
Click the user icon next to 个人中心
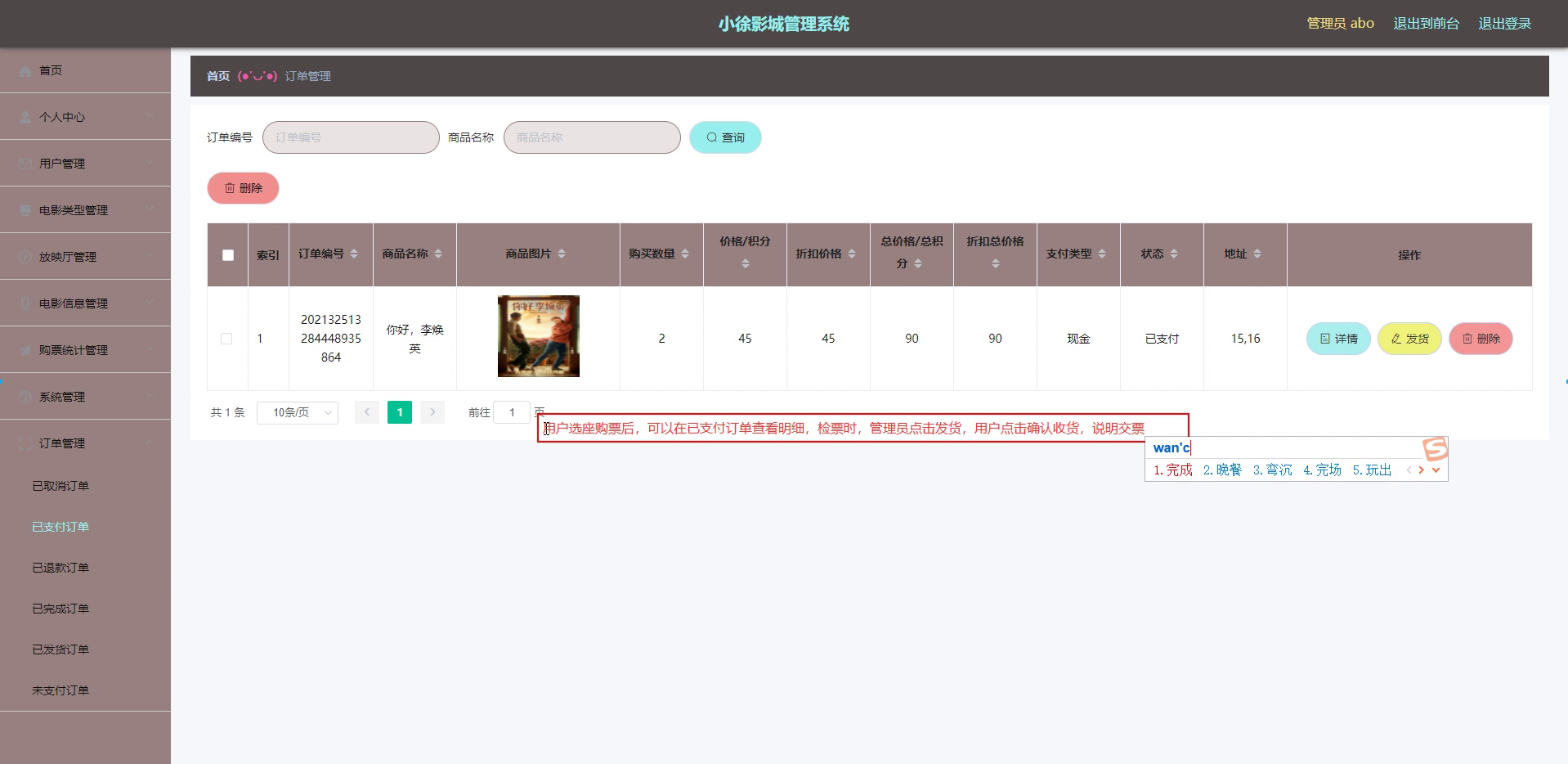pyautogui.click(x=25, y=118)
